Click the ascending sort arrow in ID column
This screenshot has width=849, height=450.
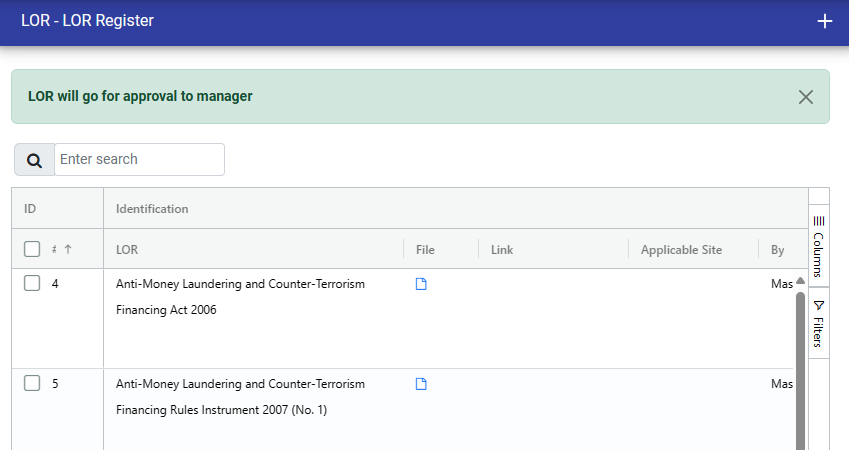68,249
